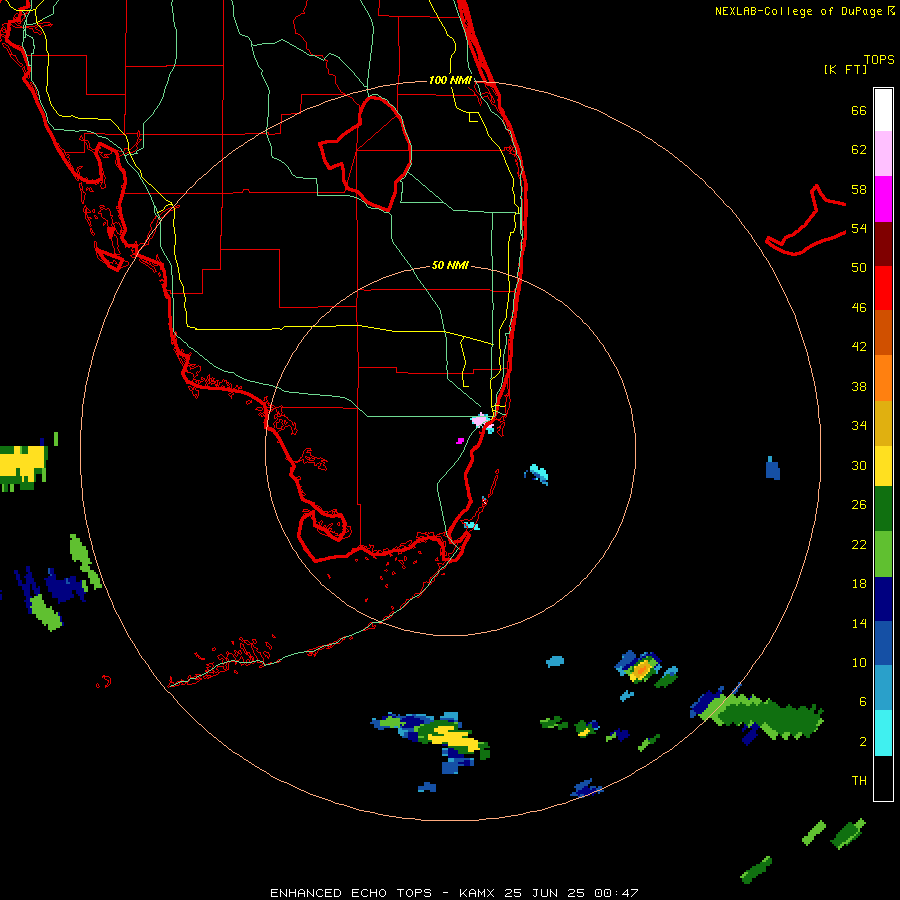Click the KAMX station identifier in caption
The width and height of the screenshot is (900, 900).
tap(479, 893)
